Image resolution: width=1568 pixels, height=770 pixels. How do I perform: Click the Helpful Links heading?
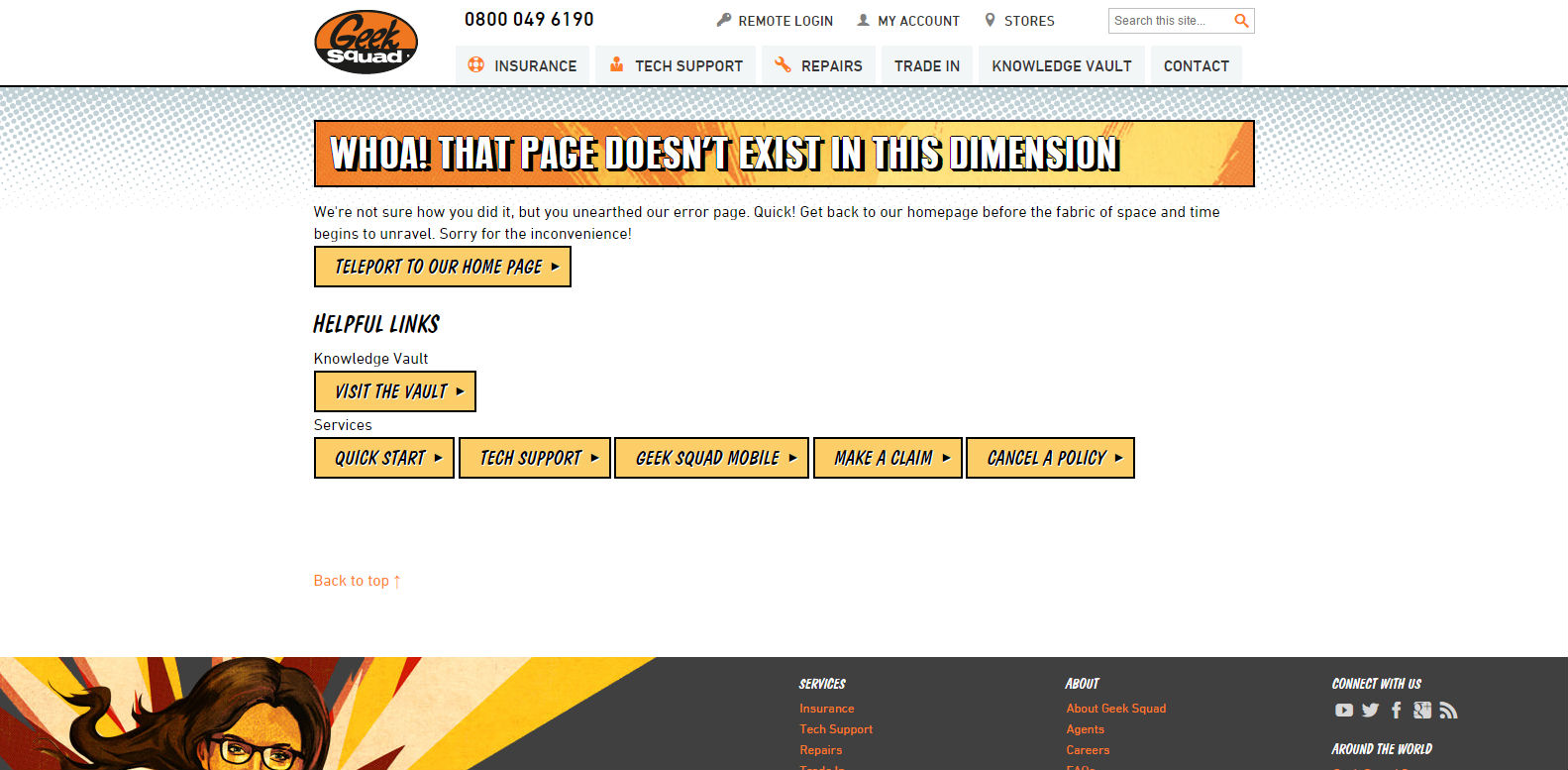pyautogui.click(x=376, y=324)
